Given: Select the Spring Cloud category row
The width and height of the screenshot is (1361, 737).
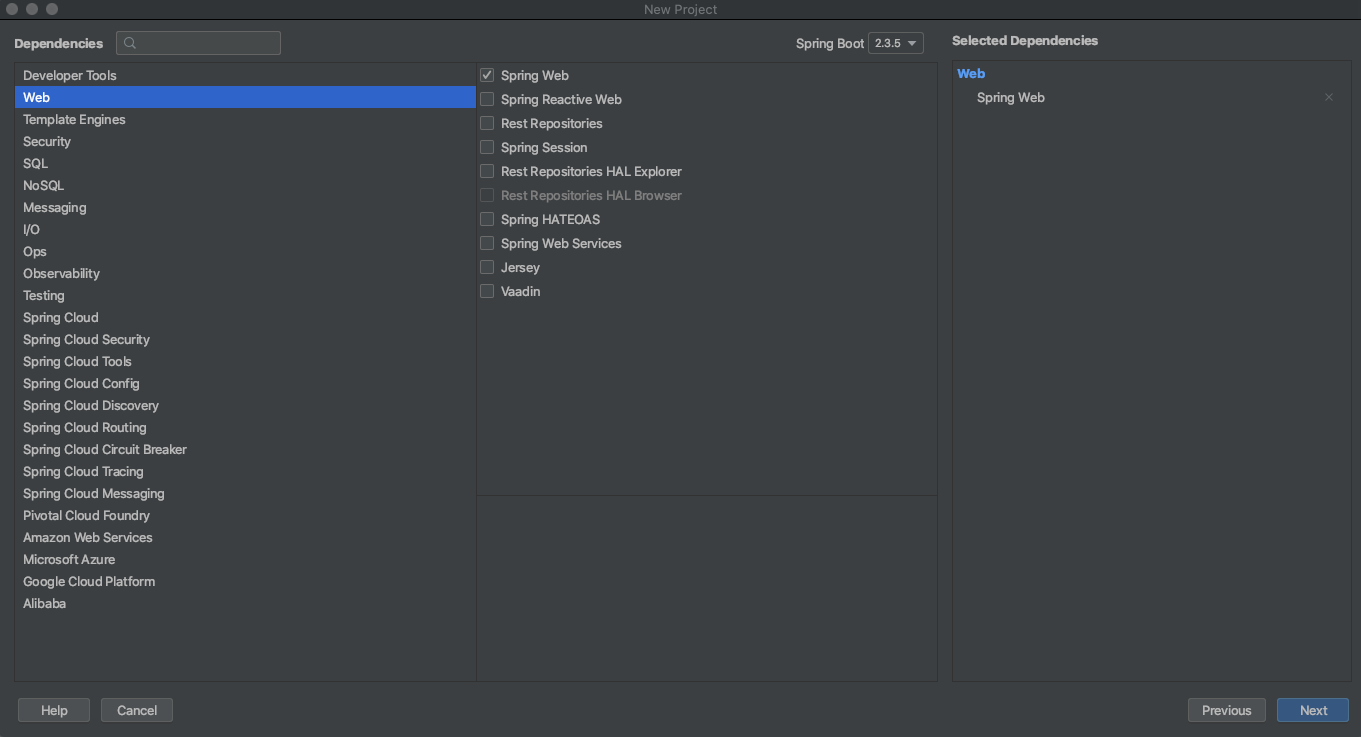Looking at the screenshot, I should click(x=245, y=317).
